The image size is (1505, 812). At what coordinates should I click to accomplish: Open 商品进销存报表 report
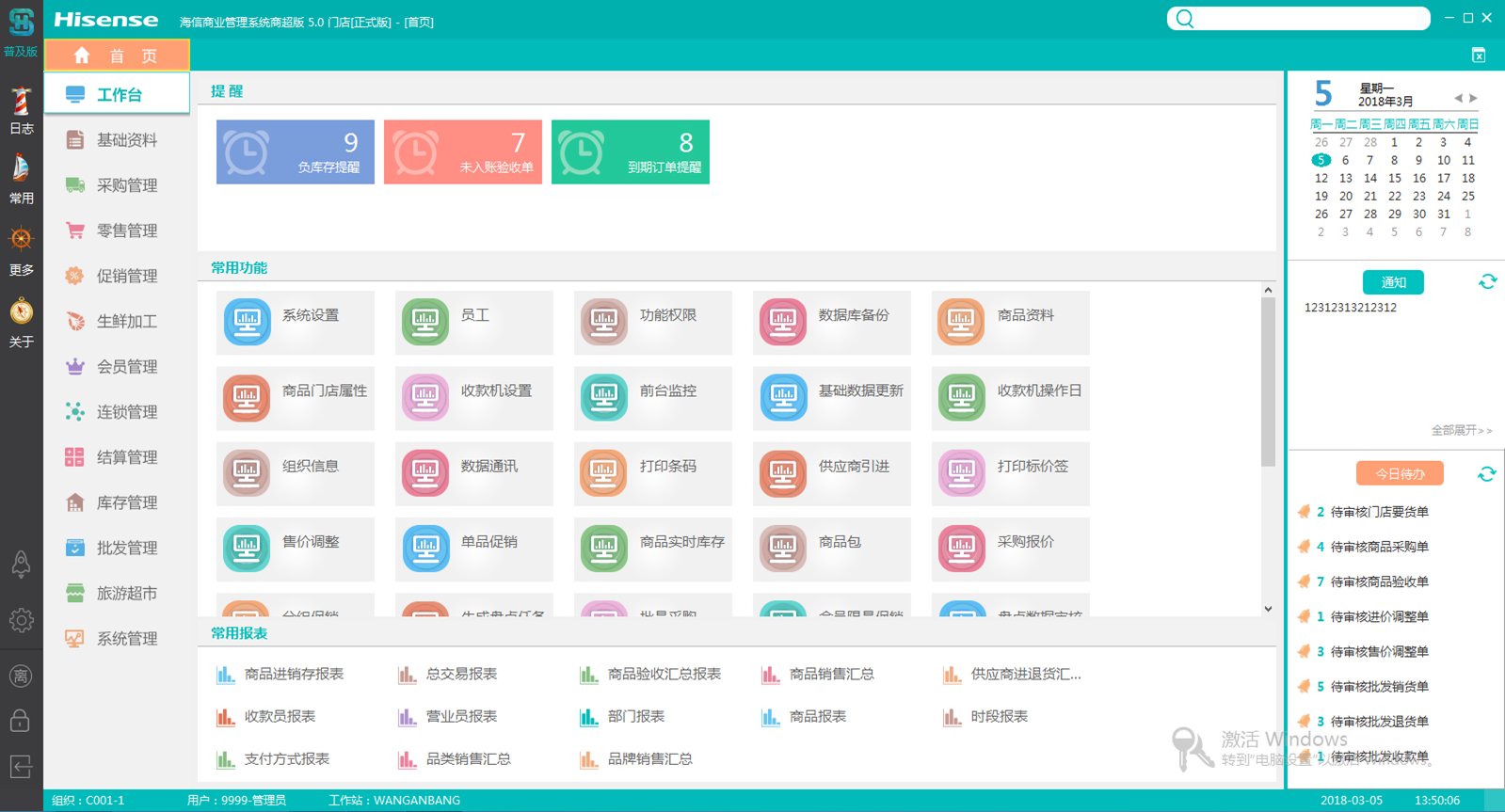[280, 674]
